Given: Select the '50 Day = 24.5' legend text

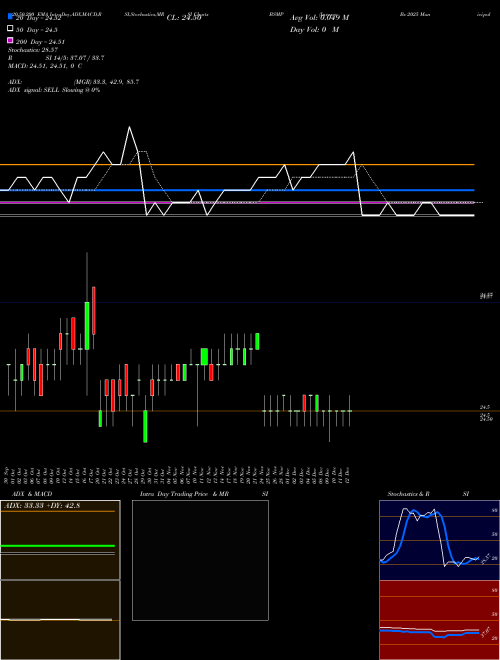Looking at the screenshot, I should point(37,30).
